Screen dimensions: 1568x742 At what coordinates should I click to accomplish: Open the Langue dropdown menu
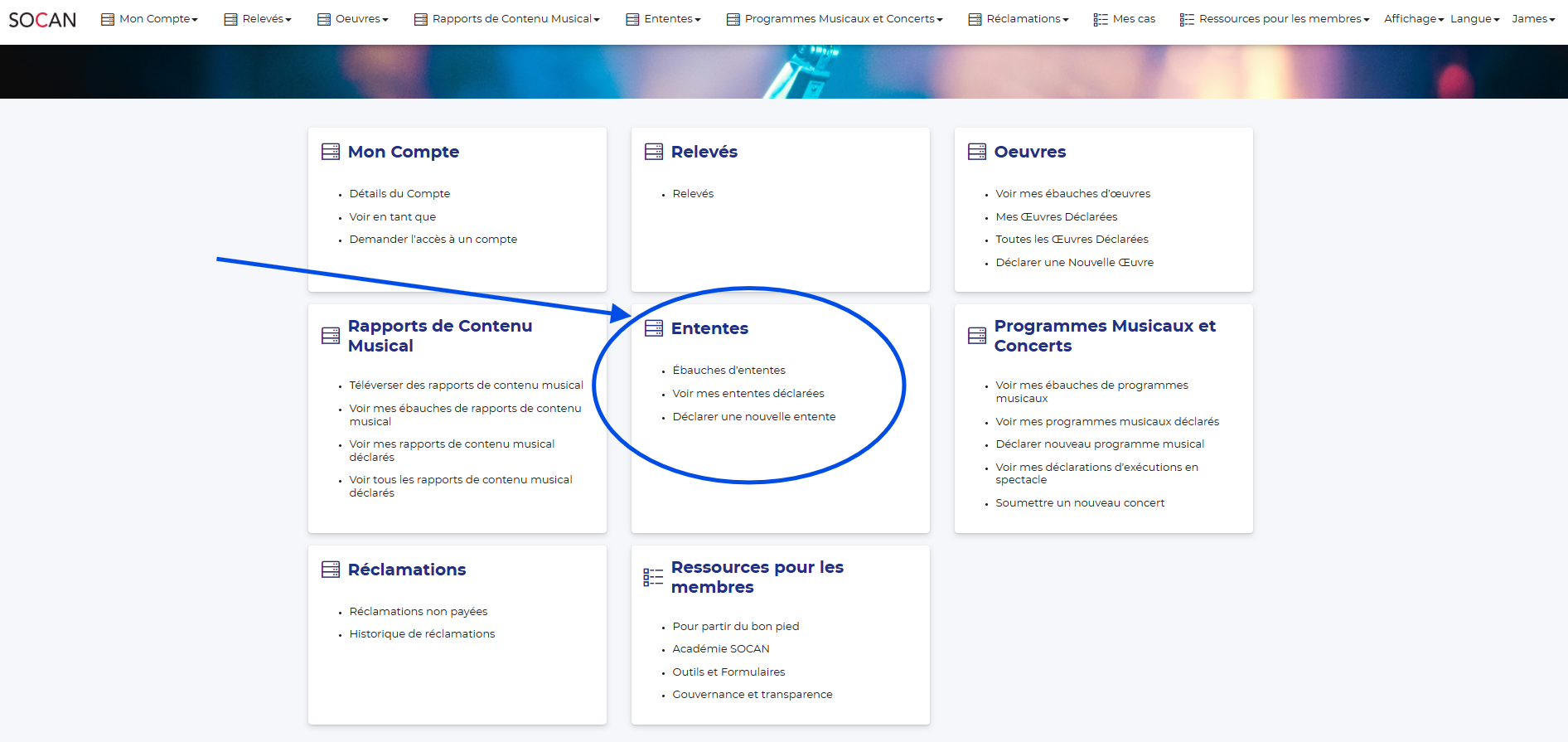pyautogui.click(x=1474, y=19)
